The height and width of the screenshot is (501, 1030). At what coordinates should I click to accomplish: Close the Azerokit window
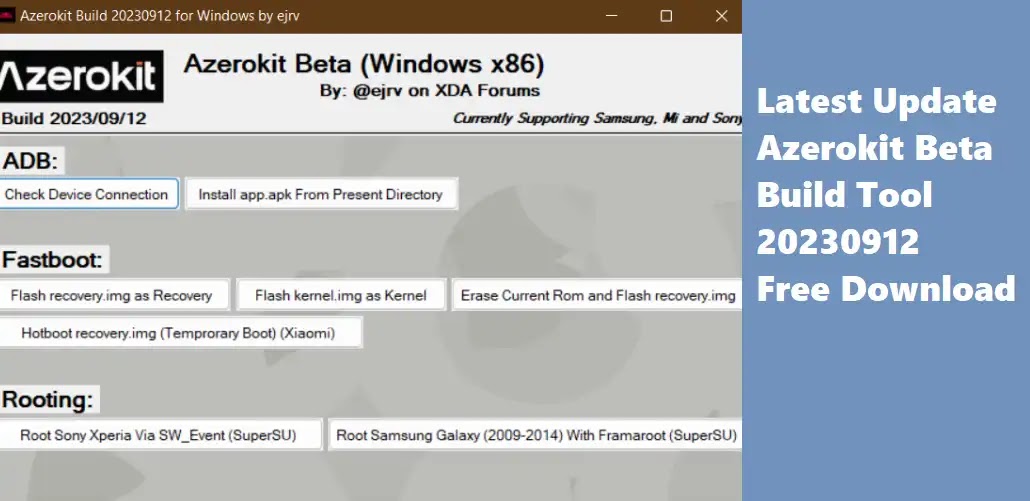click(x=721, y=16)
